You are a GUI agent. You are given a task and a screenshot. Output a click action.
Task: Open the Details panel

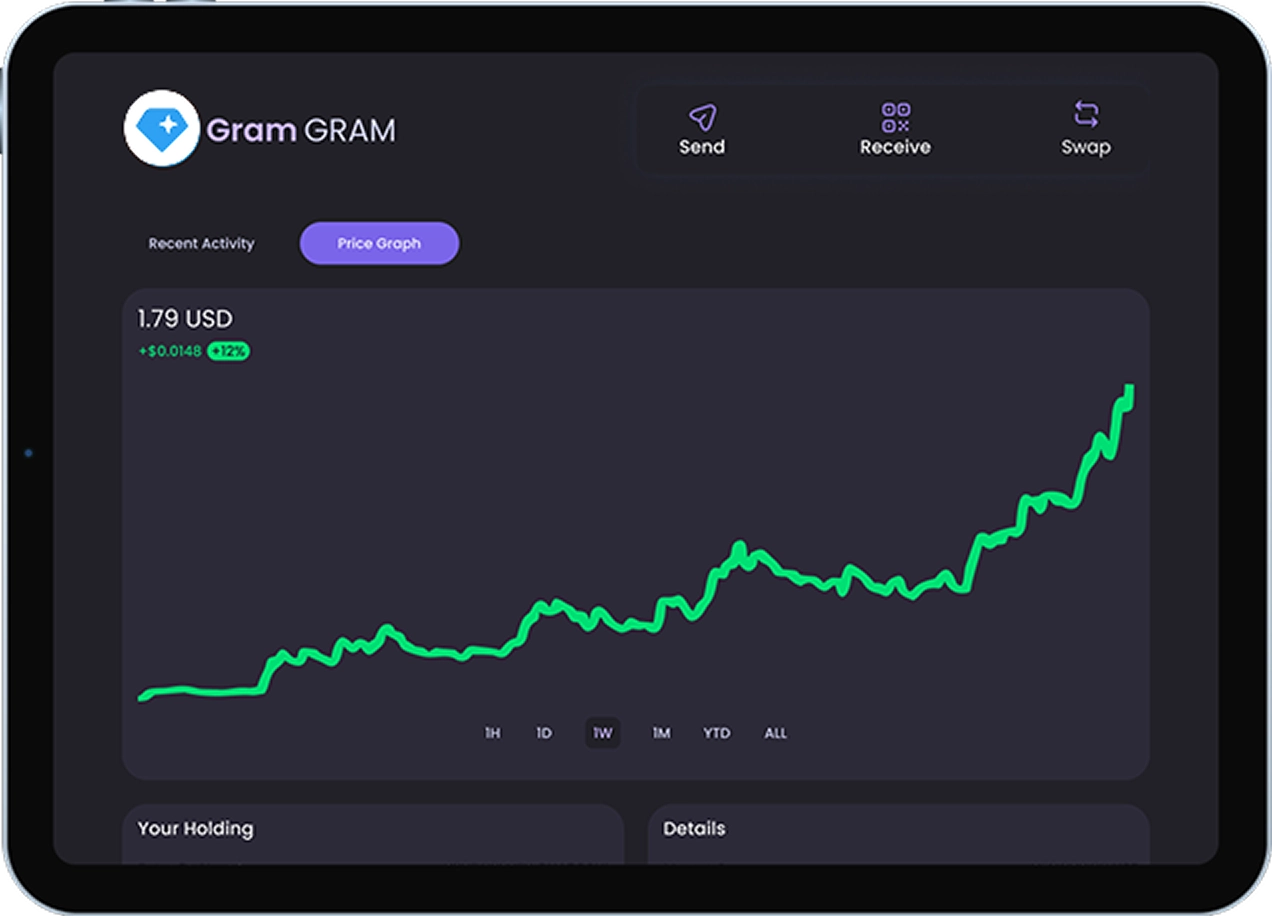tap(899, 834)
